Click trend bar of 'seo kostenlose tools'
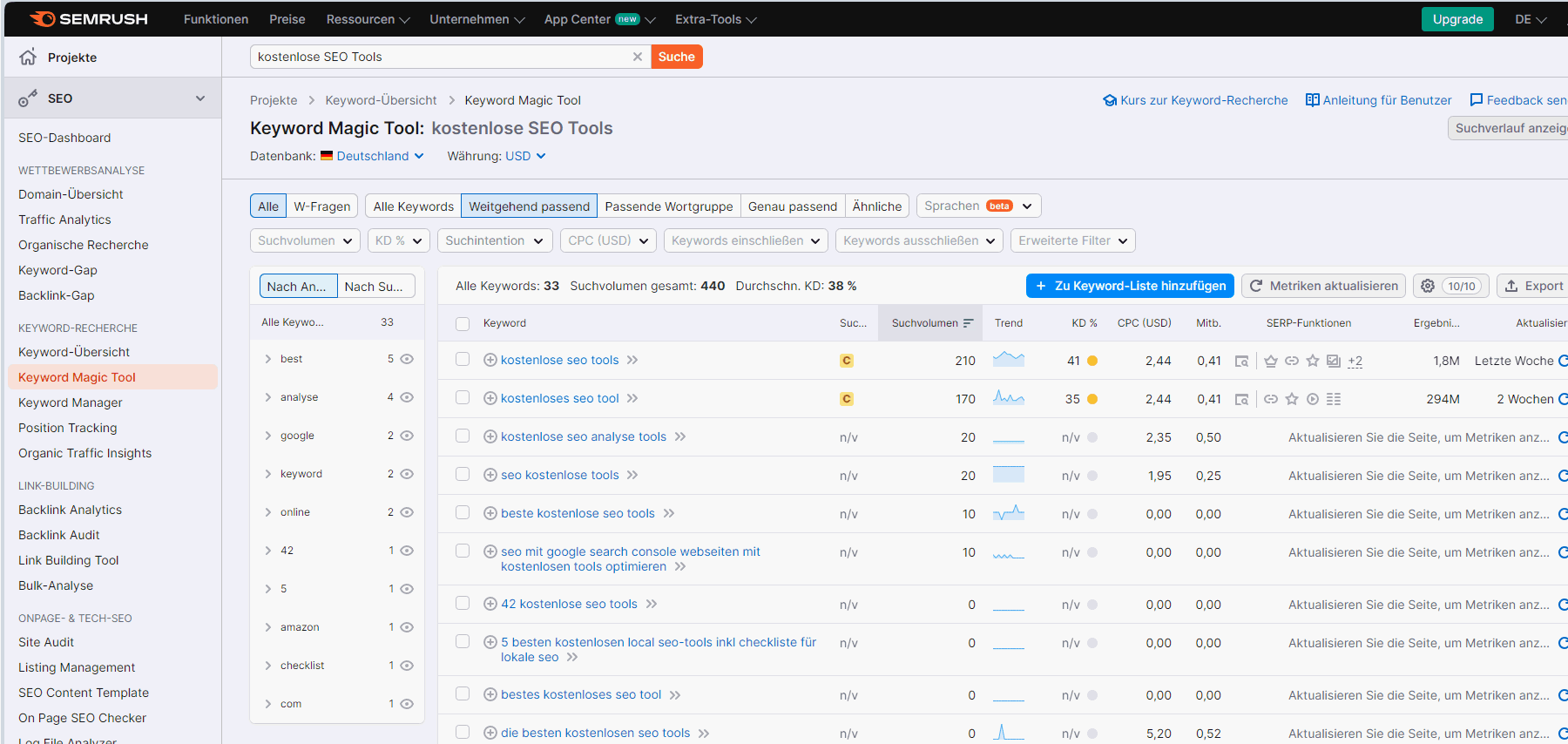1568x744 pixels. click(1009, 475)
